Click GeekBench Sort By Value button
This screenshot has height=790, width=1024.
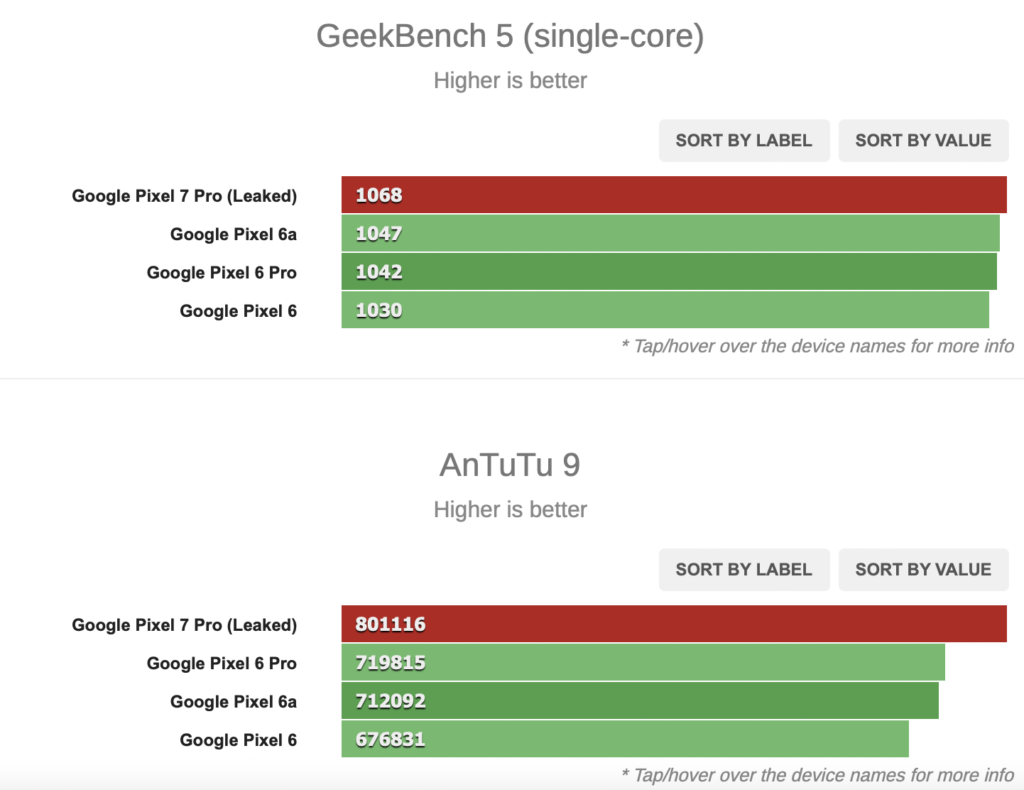[923, 140]
